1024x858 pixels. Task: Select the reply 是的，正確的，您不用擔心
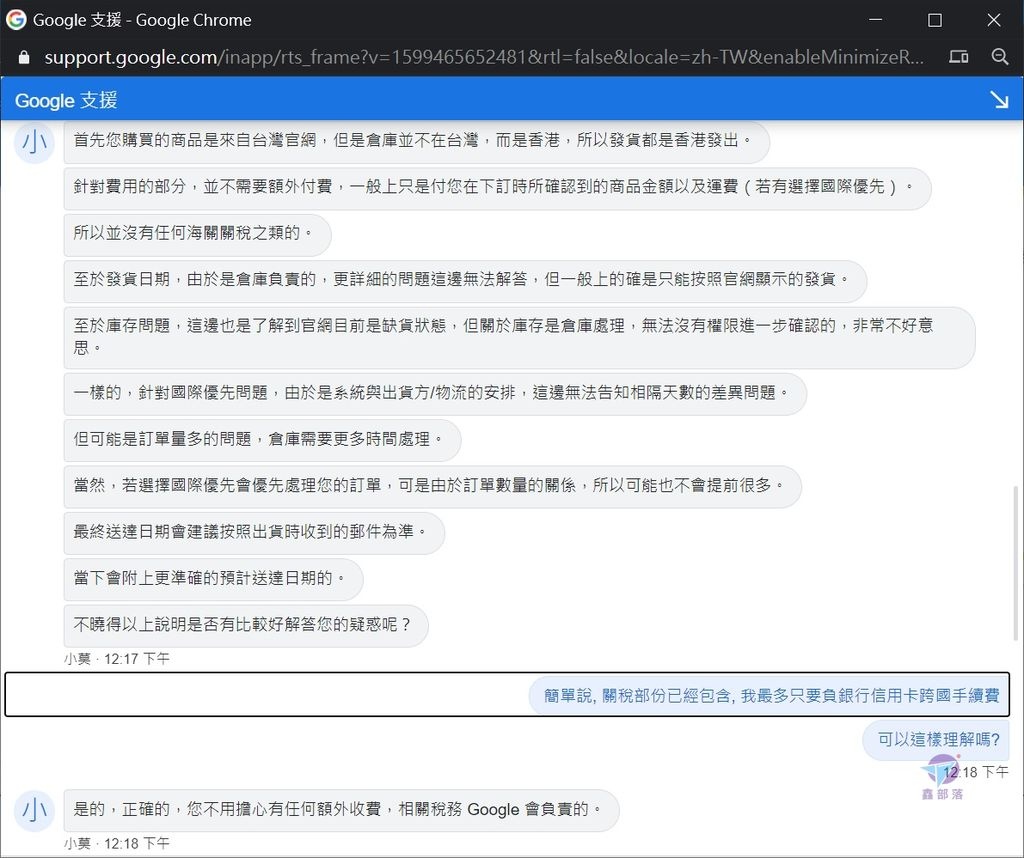click(341, 810)
